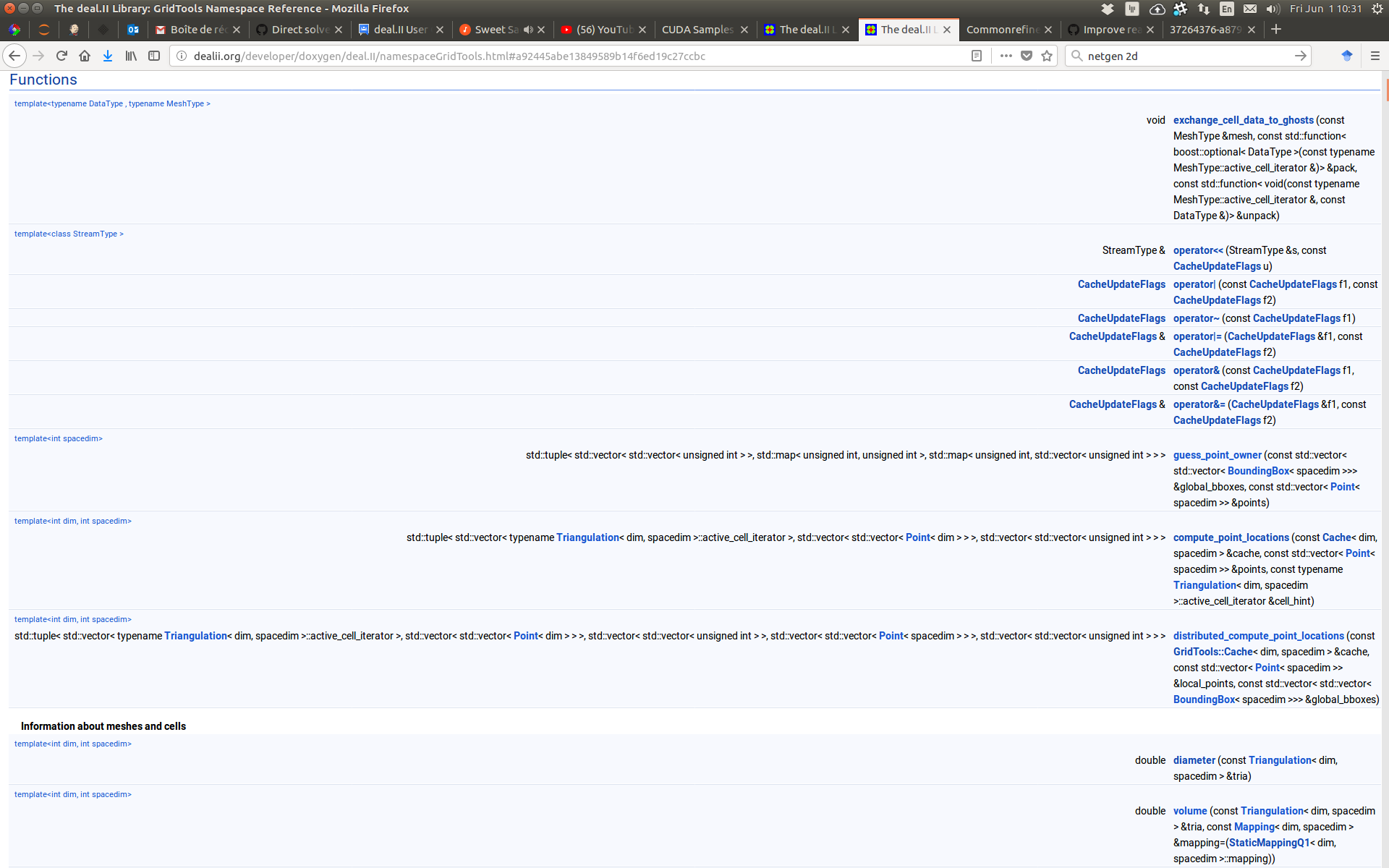Open the Firefox hamburger menu
1389x868 pixels.
pyautogui.click(x=1377, y=56)
